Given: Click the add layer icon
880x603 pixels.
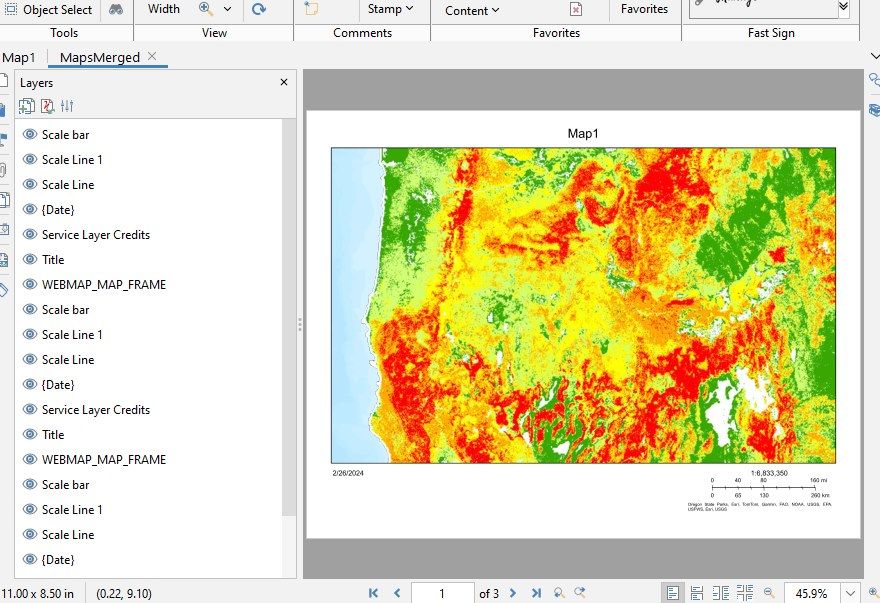Looking at the screenshot, I should (x=27, y=106).
